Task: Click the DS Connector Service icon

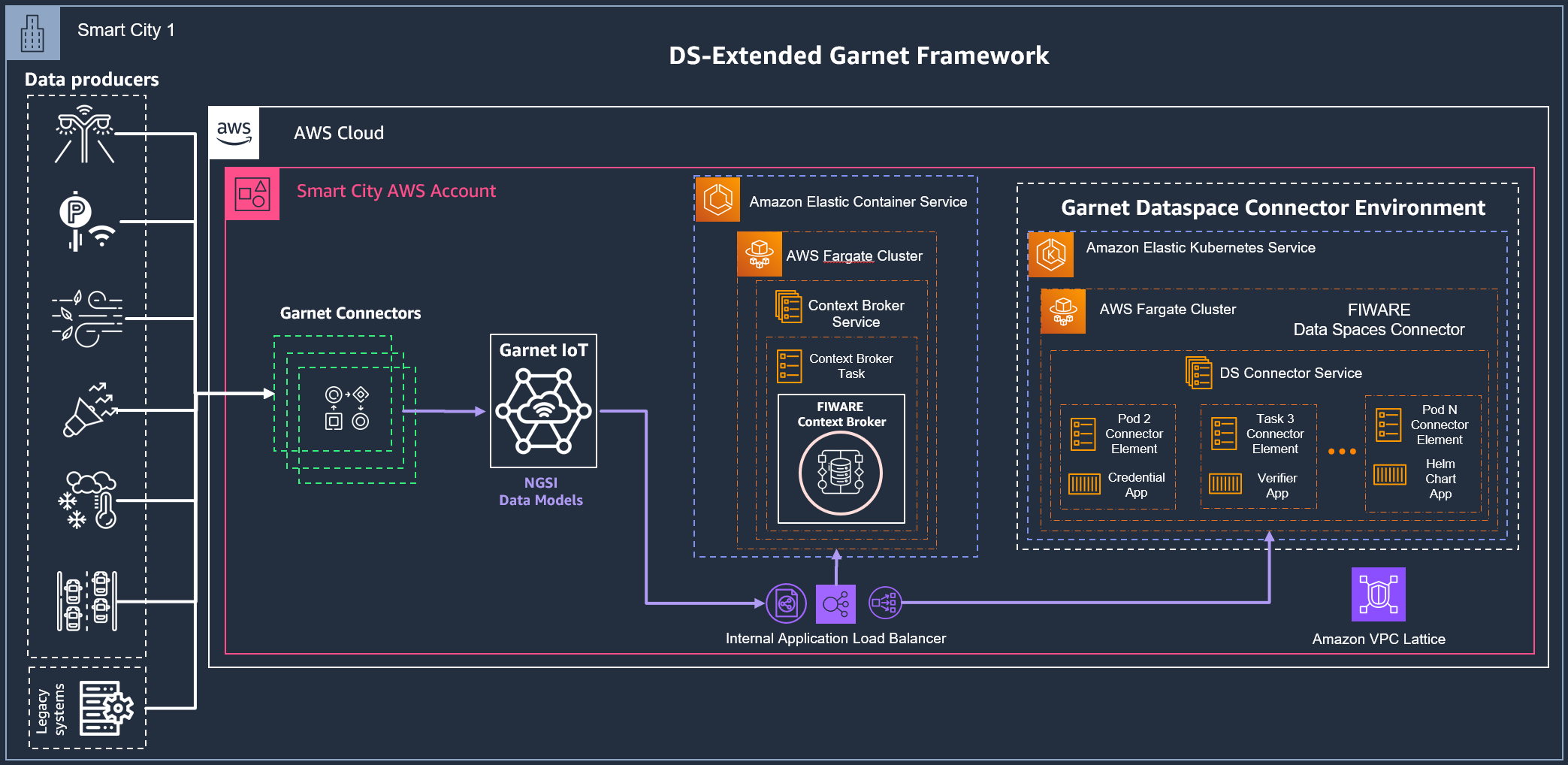Action: click(x=1198, y=373)
